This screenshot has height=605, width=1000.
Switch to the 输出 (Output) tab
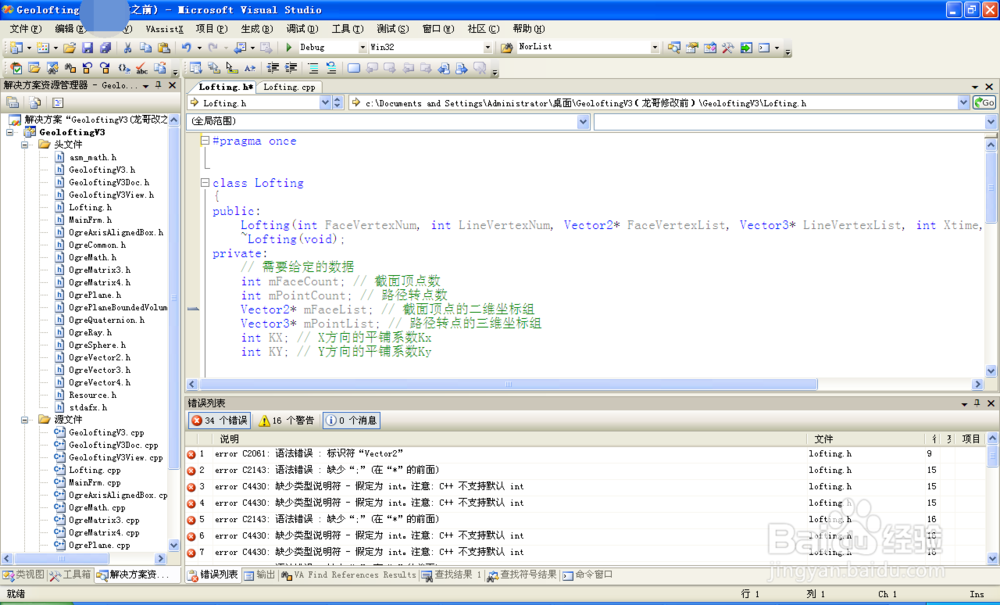click(x=260, y=575)
